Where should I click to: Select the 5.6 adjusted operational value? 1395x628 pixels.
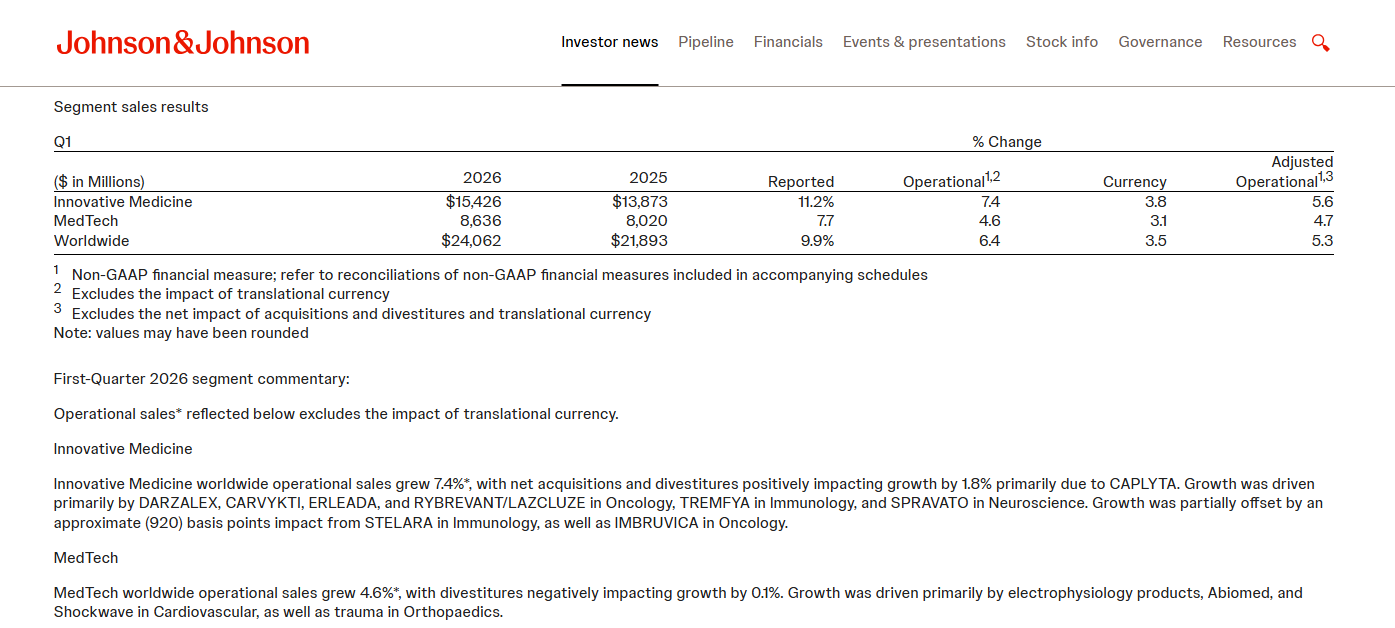click(x=1322, y=202)
